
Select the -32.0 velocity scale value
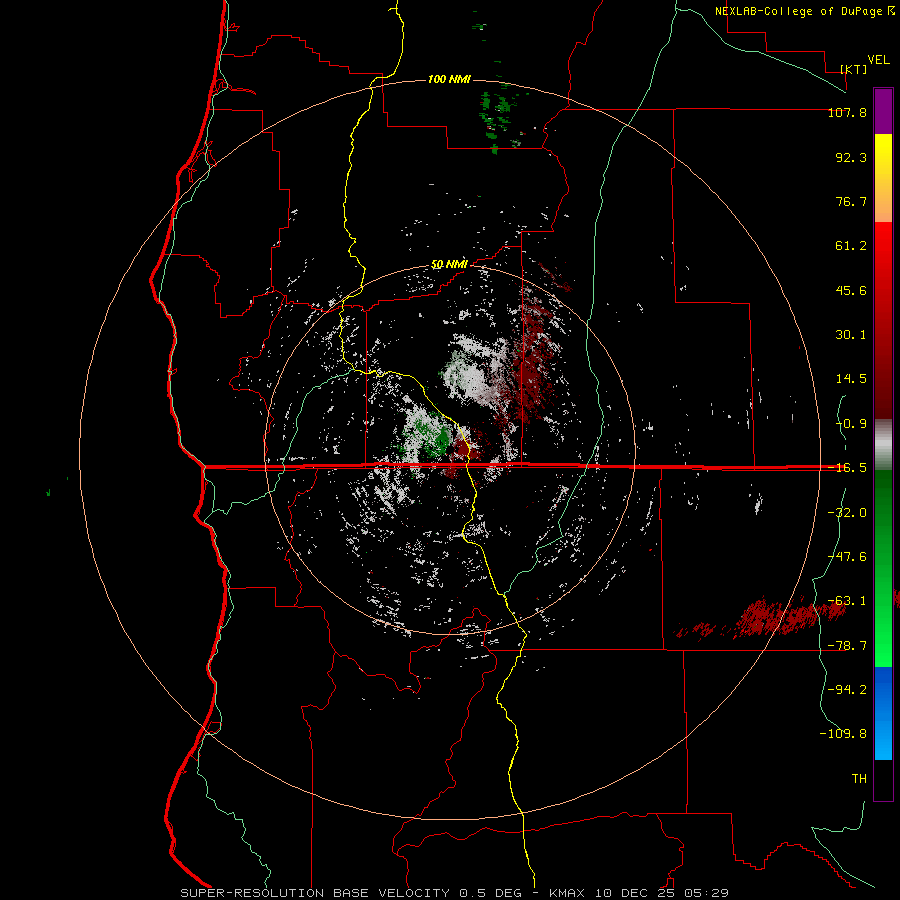point(847,513)
